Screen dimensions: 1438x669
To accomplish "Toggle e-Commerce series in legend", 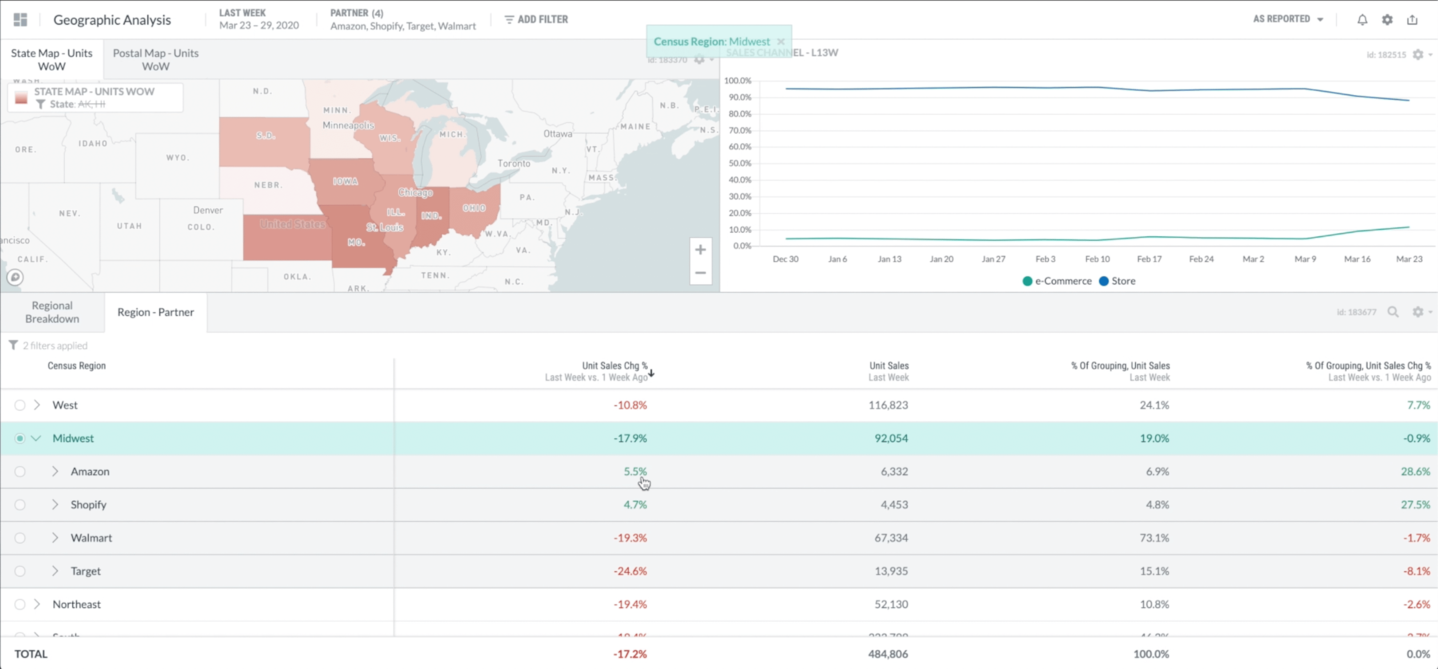I will (x=1056, y=281).
